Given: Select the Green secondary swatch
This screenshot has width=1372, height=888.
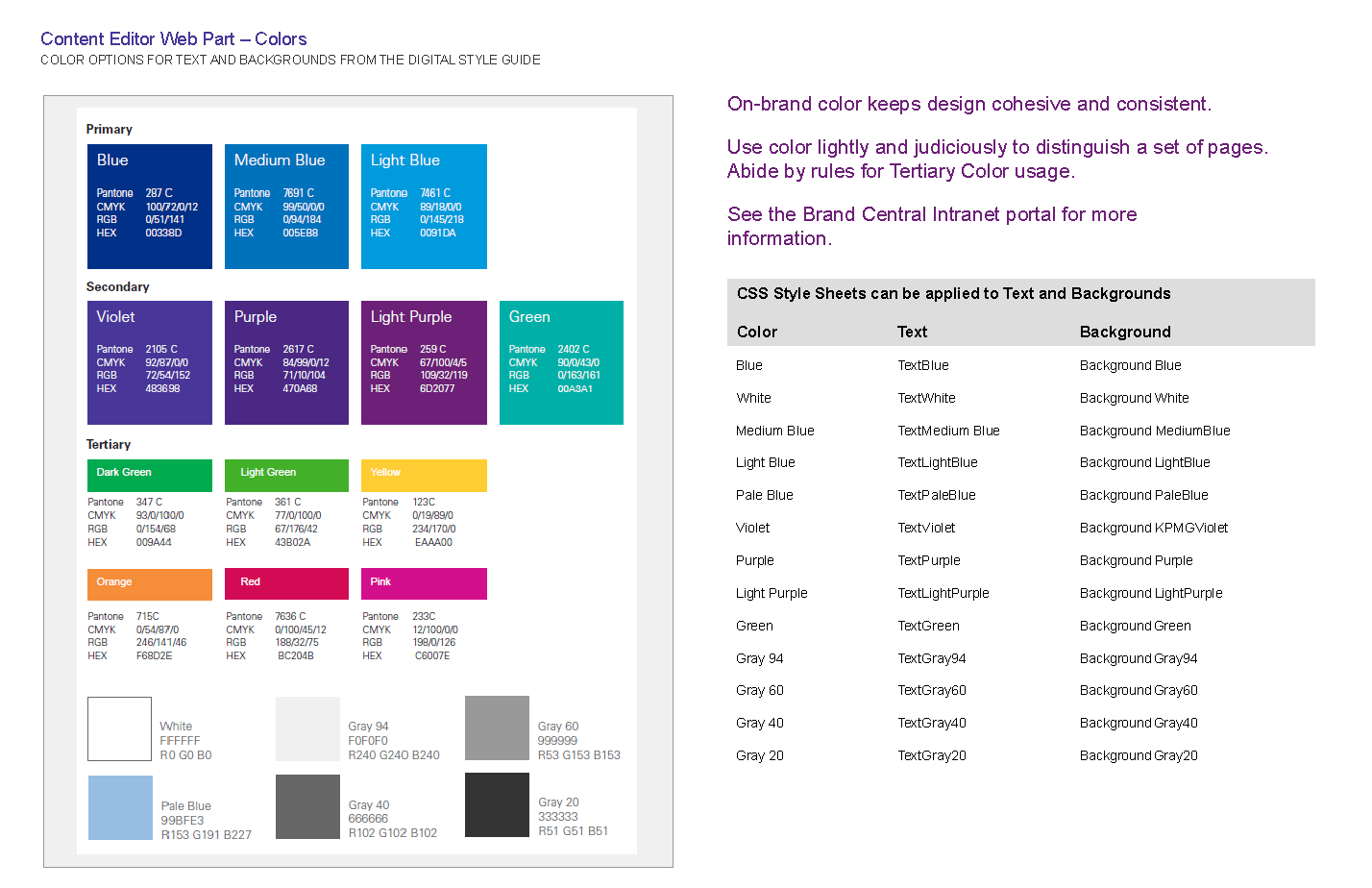Looking at the screenshot, I should click(561, 362).
